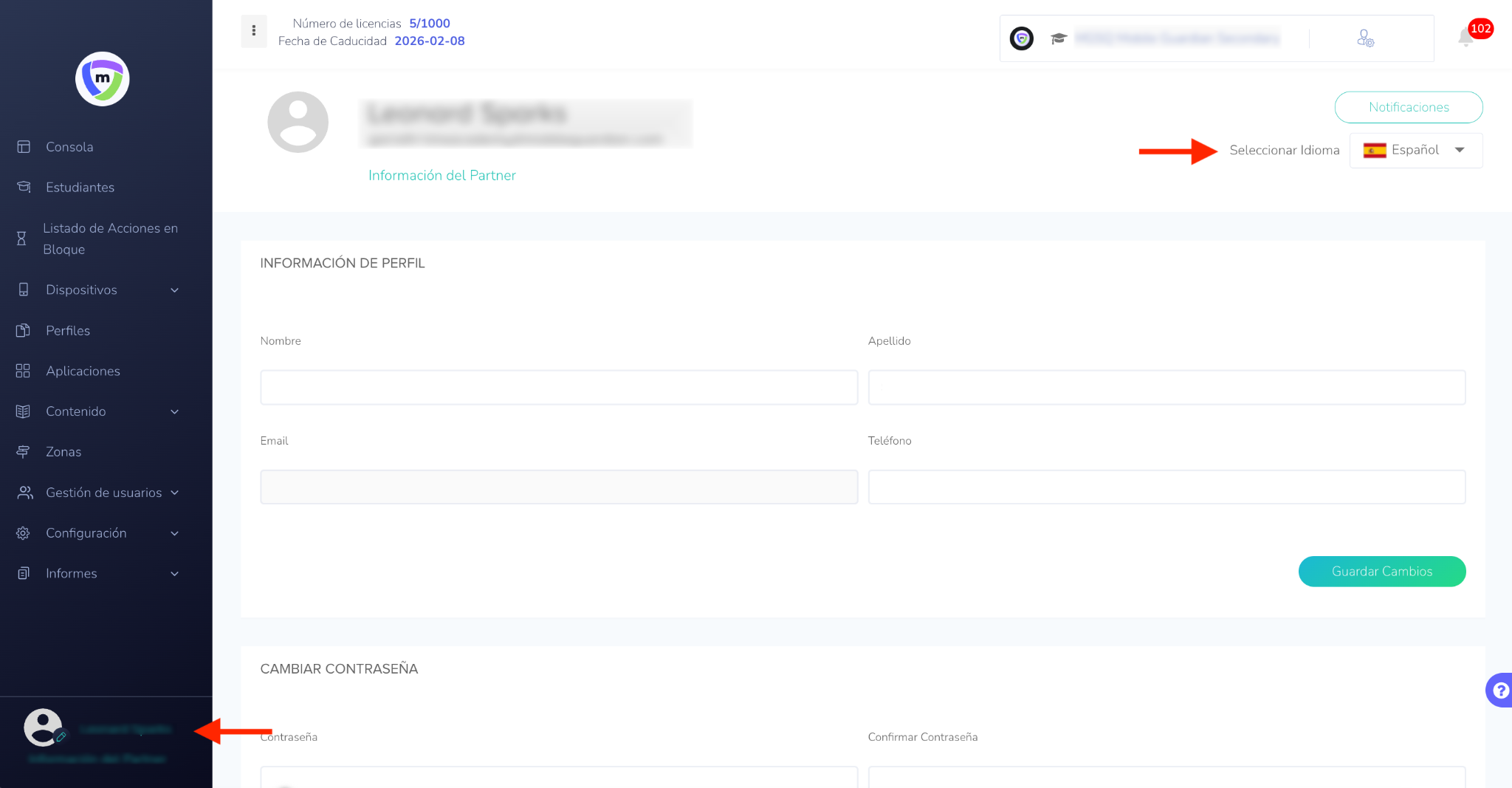Click the user settings icon in top bar
This screenshot has height=788, width=1512.
[1365, 38]
